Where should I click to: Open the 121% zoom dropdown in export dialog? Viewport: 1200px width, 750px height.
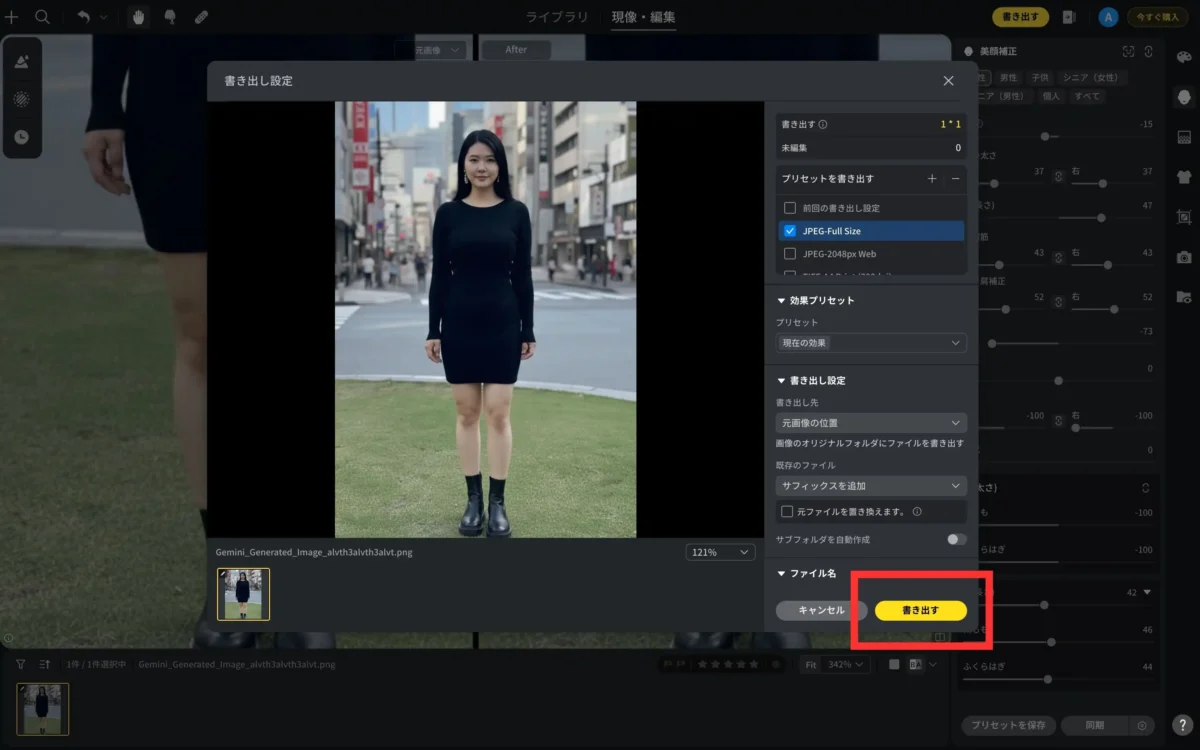[x=721, y=552]
